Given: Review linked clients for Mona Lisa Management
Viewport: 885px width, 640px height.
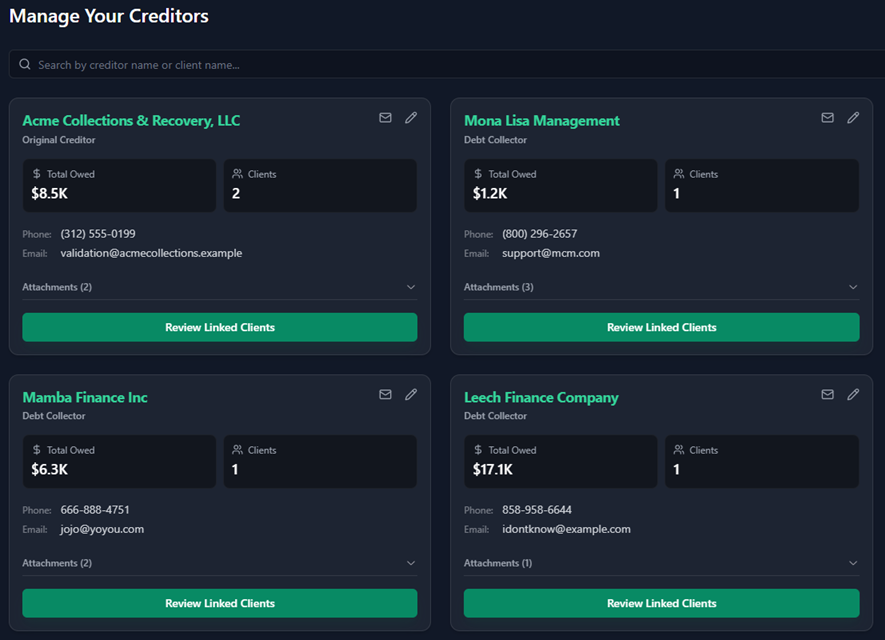Looking at the screenshot, I should [661, 327].
